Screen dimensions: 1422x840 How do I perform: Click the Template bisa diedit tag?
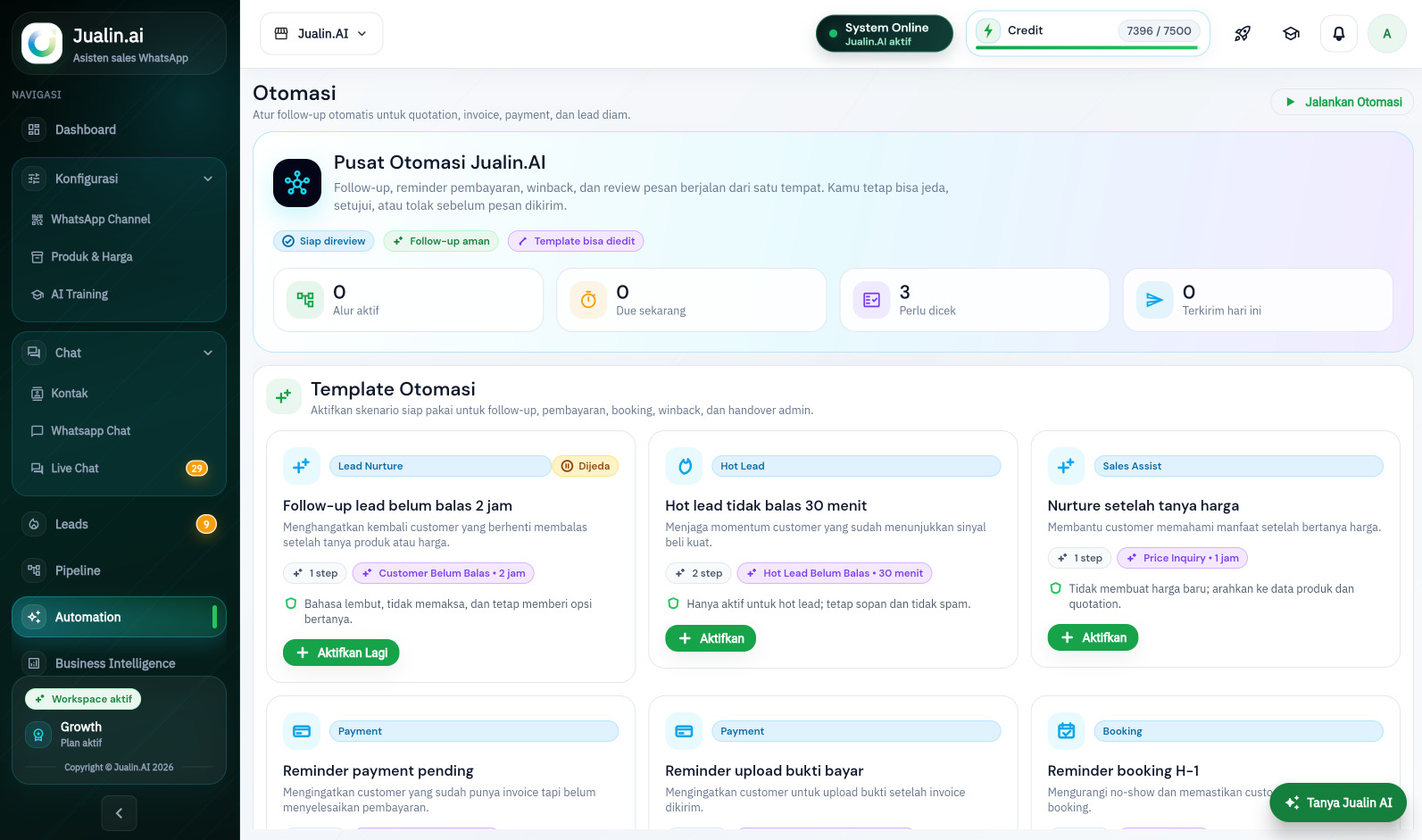576,241
